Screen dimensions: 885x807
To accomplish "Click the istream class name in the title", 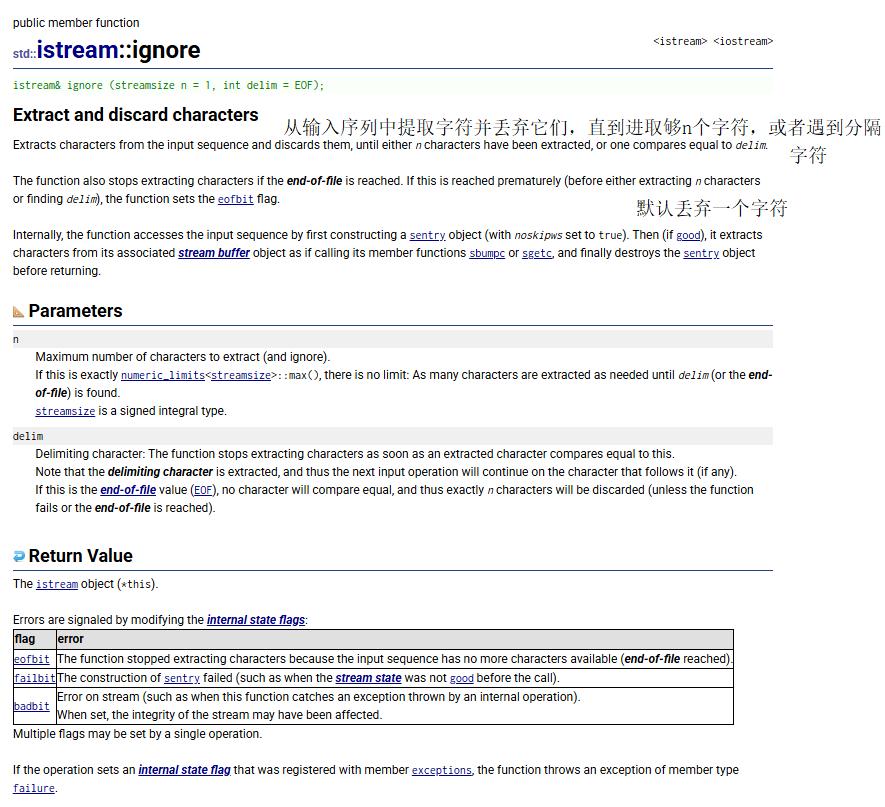I will click(78, 50).
